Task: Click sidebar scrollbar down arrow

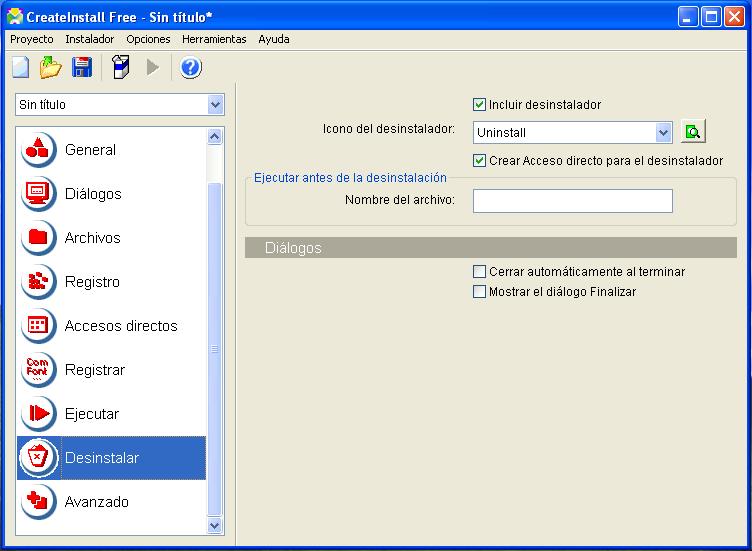Action: (214, 526)
